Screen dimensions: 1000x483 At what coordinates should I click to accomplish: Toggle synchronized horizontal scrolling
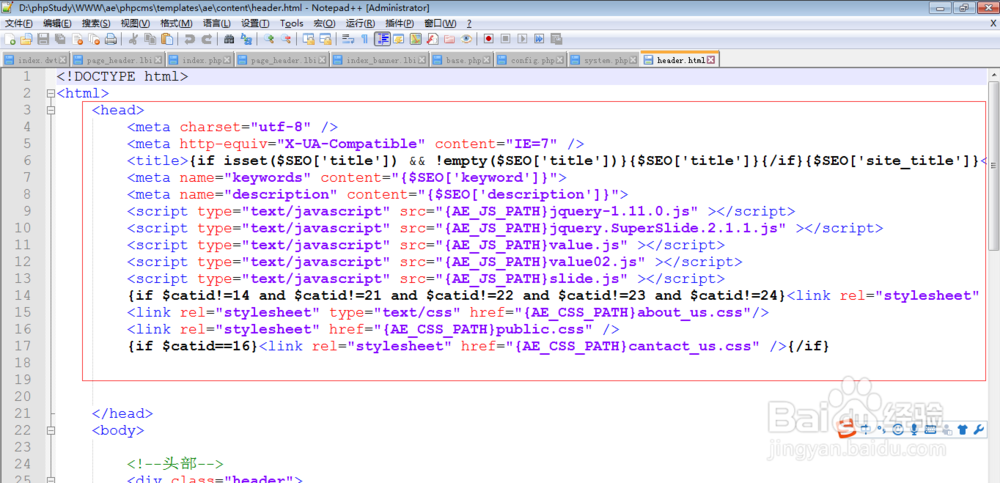pos(325,39)
